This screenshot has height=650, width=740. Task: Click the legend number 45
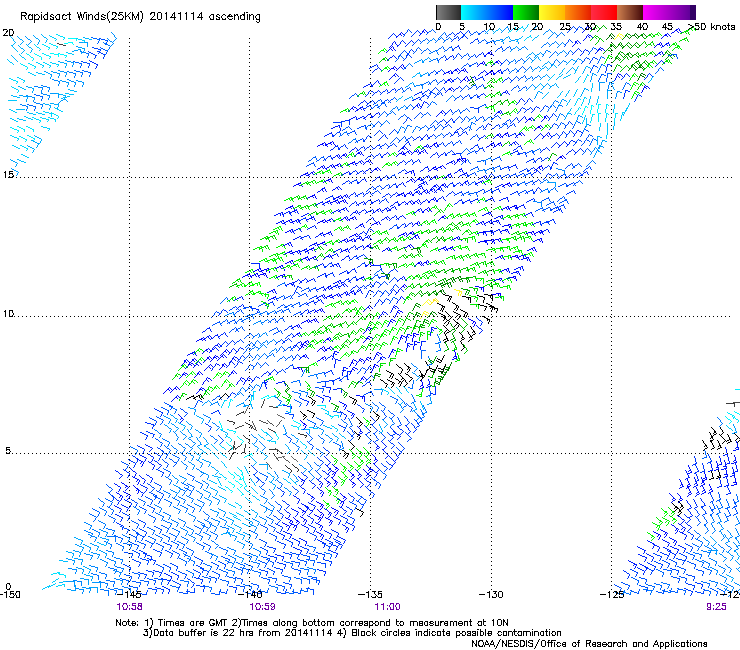667,27
